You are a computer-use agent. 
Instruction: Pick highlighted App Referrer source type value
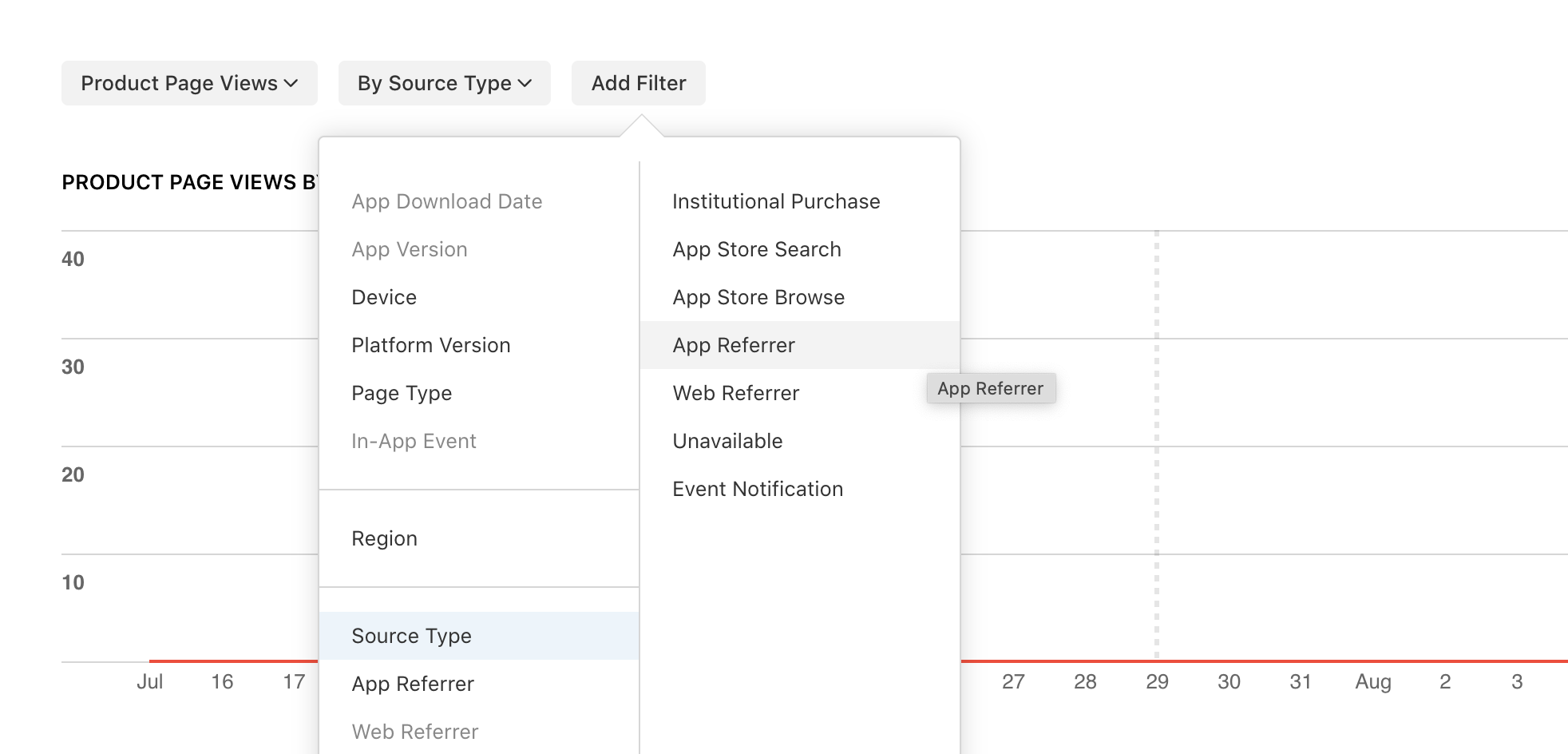tap(734, 345)
